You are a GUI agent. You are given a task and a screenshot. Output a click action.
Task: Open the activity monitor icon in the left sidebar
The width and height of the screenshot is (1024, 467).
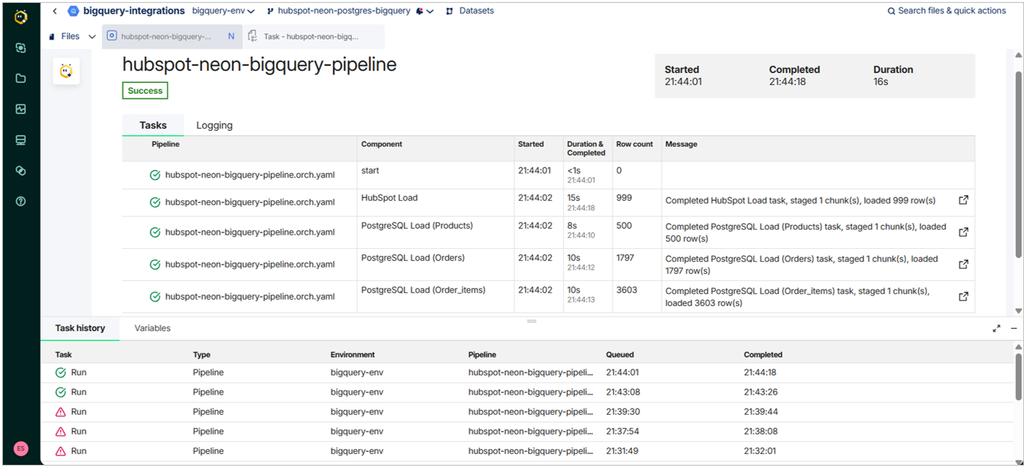[x=20, y=109]
